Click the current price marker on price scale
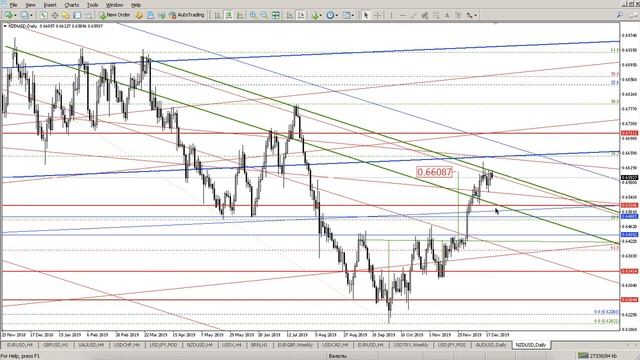The height and width of the screenshot is (360, 640). tap(629, 178)
